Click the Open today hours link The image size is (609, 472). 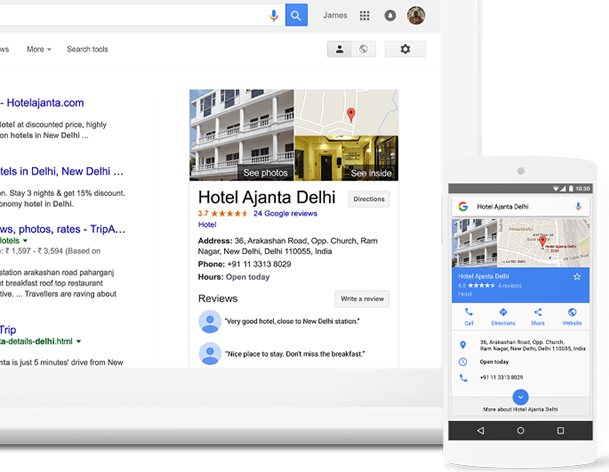point(248,277)
